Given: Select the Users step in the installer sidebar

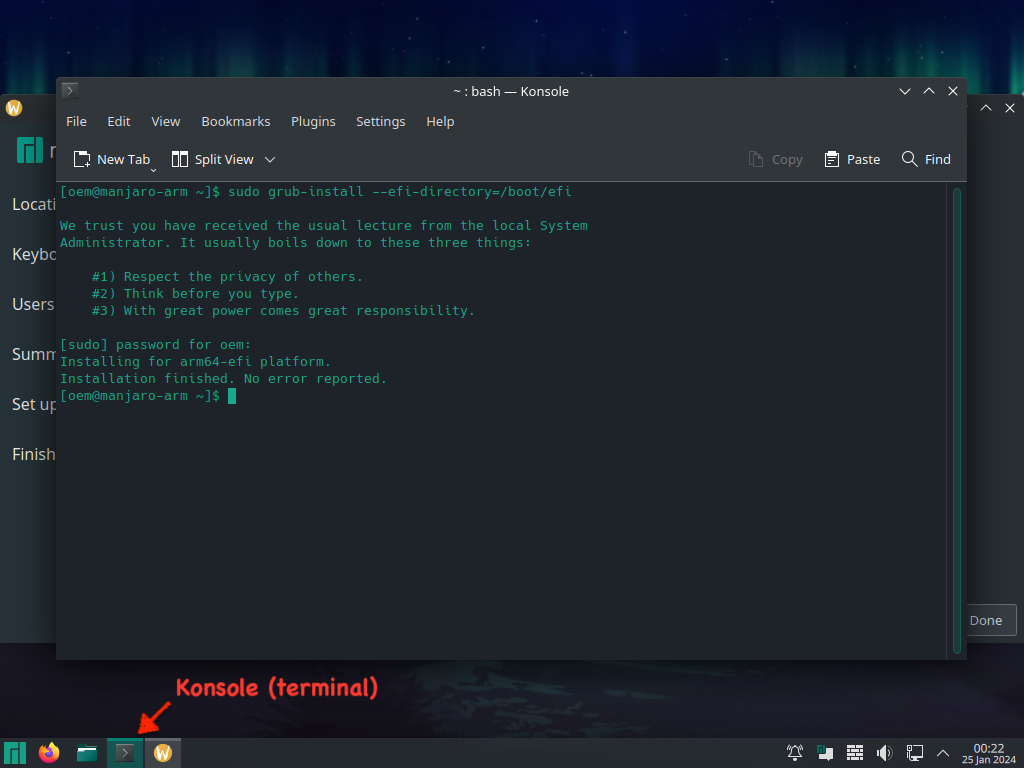Looking at the screenshot, I should point(33,304).
